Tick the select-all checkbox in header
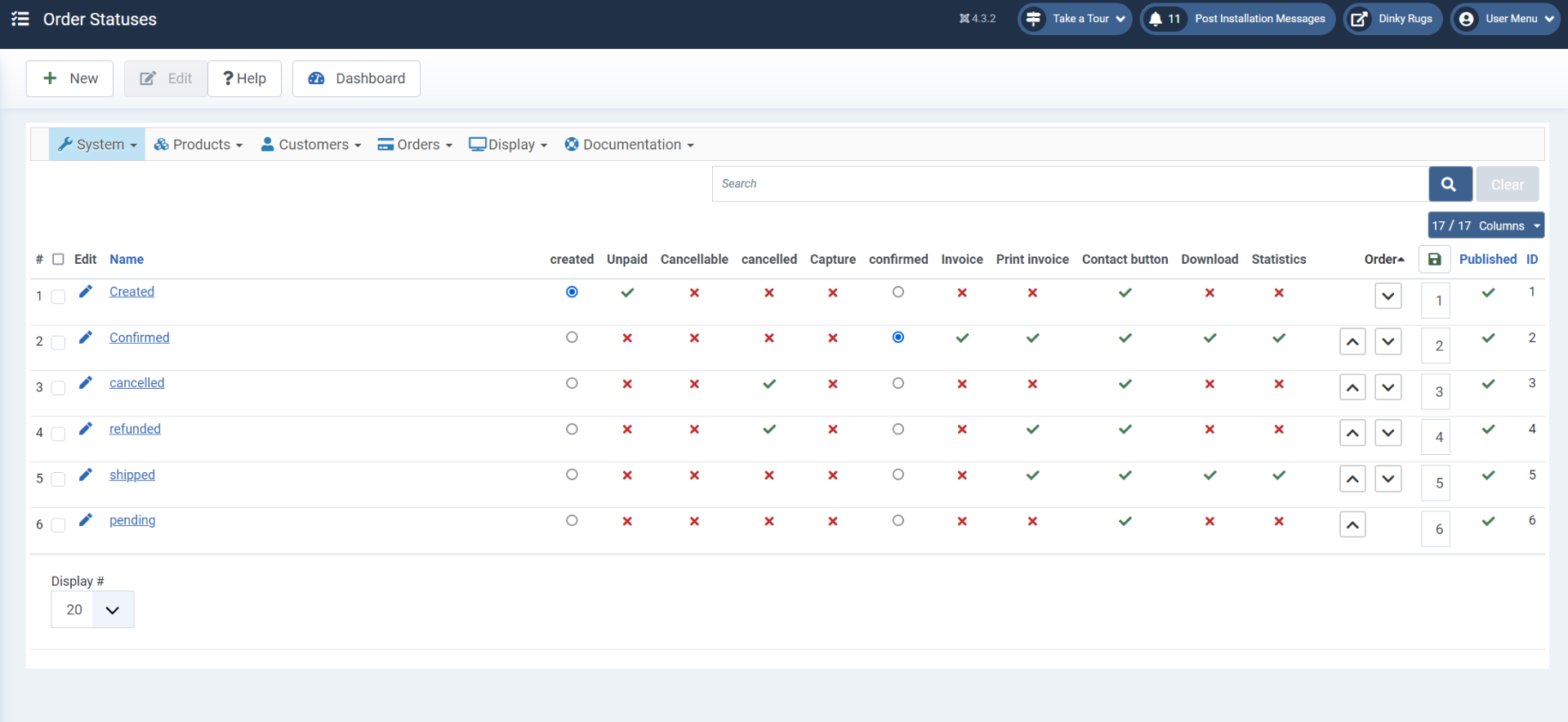 pos(58,260)
